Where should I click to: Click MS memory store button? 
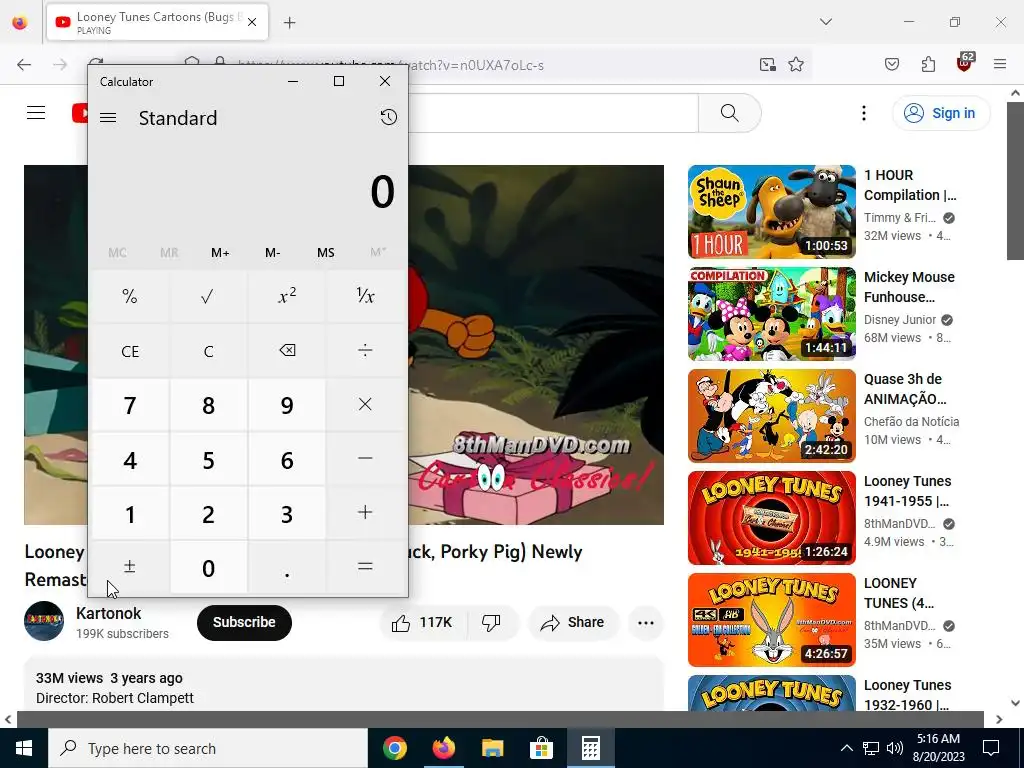[325, 252]
